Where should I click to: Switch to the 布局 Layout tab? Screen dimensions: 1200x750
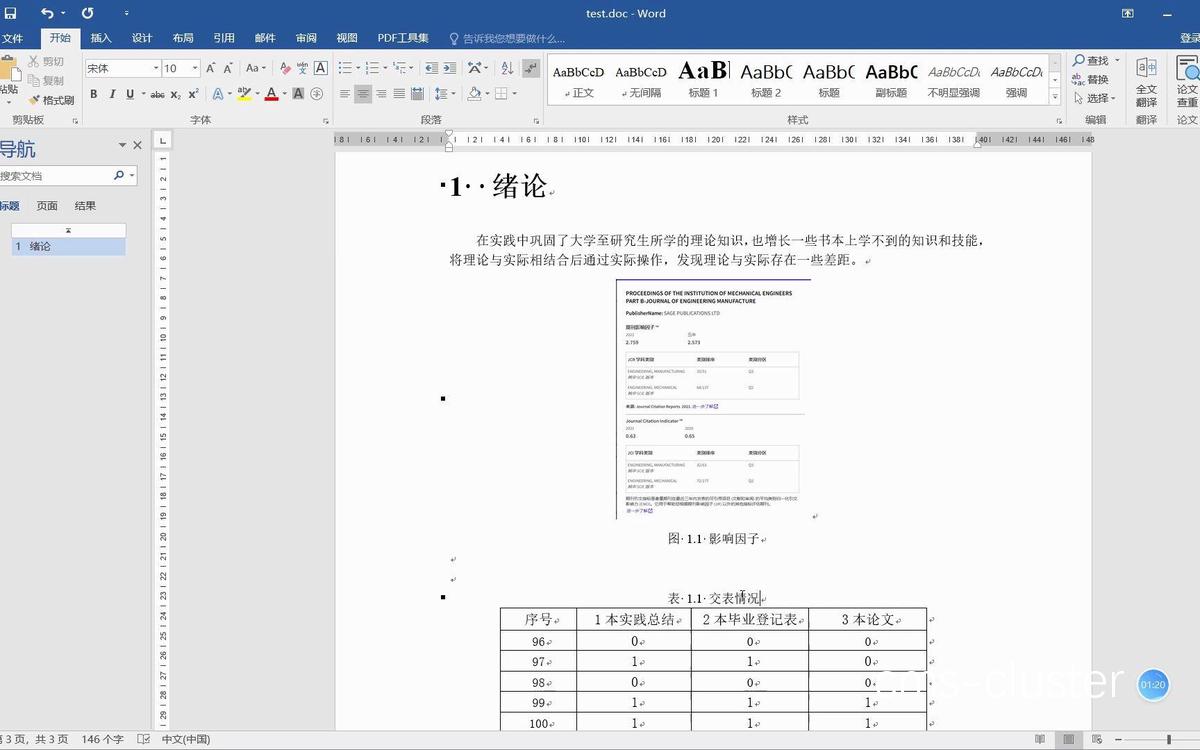click(x=183, y=38)
